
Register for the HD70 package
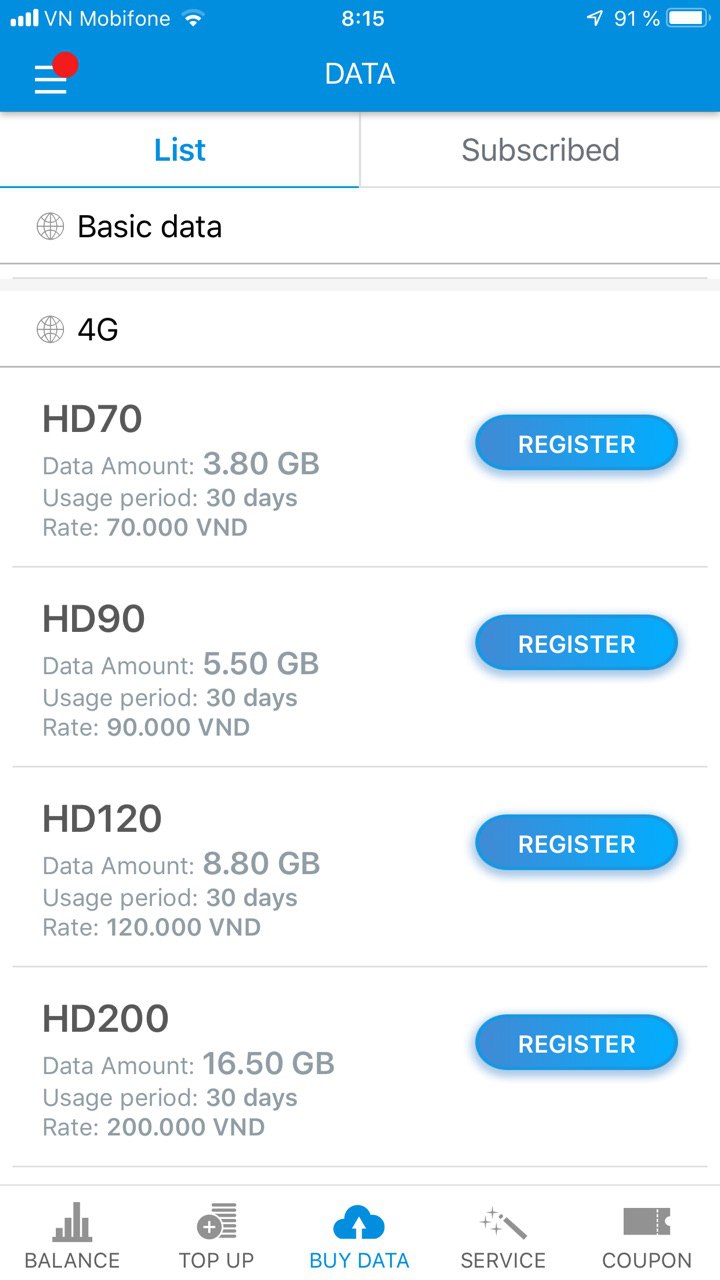pyautogui.click(x=576, y=444)
